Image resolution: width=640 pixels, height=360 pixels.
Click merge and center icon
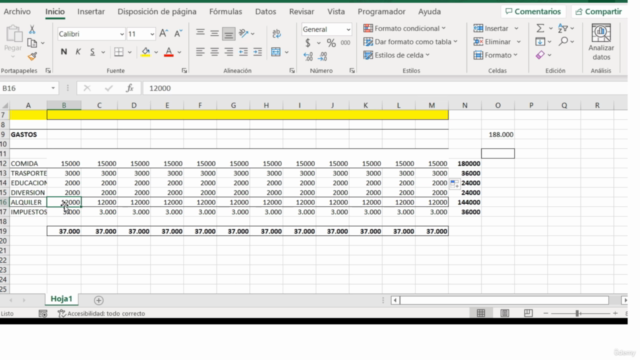coord(276,52)
